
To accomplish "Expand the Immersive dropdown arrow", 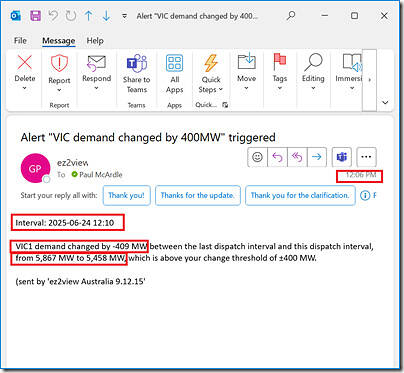I will tap(352, 88).
